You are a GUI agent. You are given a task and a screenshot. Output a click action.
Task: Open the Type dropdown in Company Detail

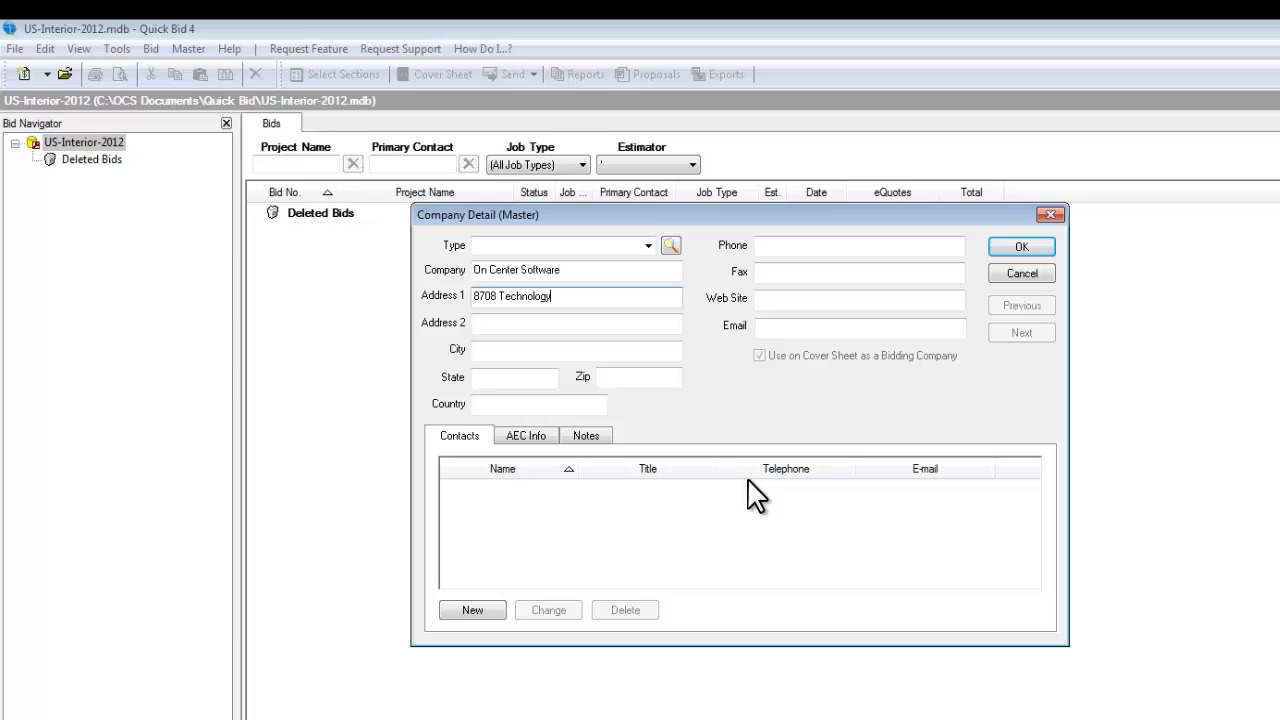coord(648,246)
